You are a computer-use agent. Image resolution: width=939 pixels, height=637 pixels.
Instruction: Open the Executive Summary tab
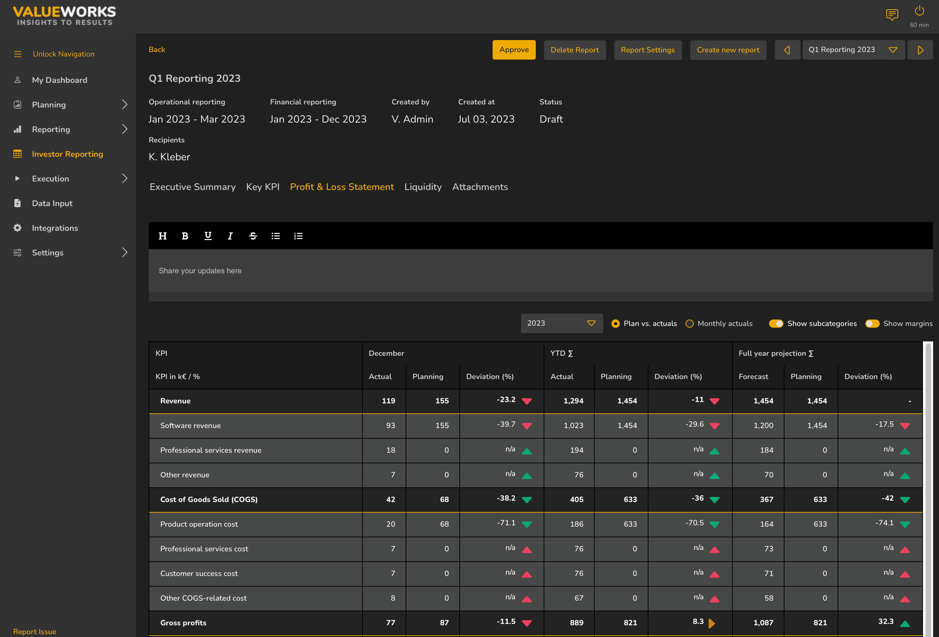(x=192, y=187)
